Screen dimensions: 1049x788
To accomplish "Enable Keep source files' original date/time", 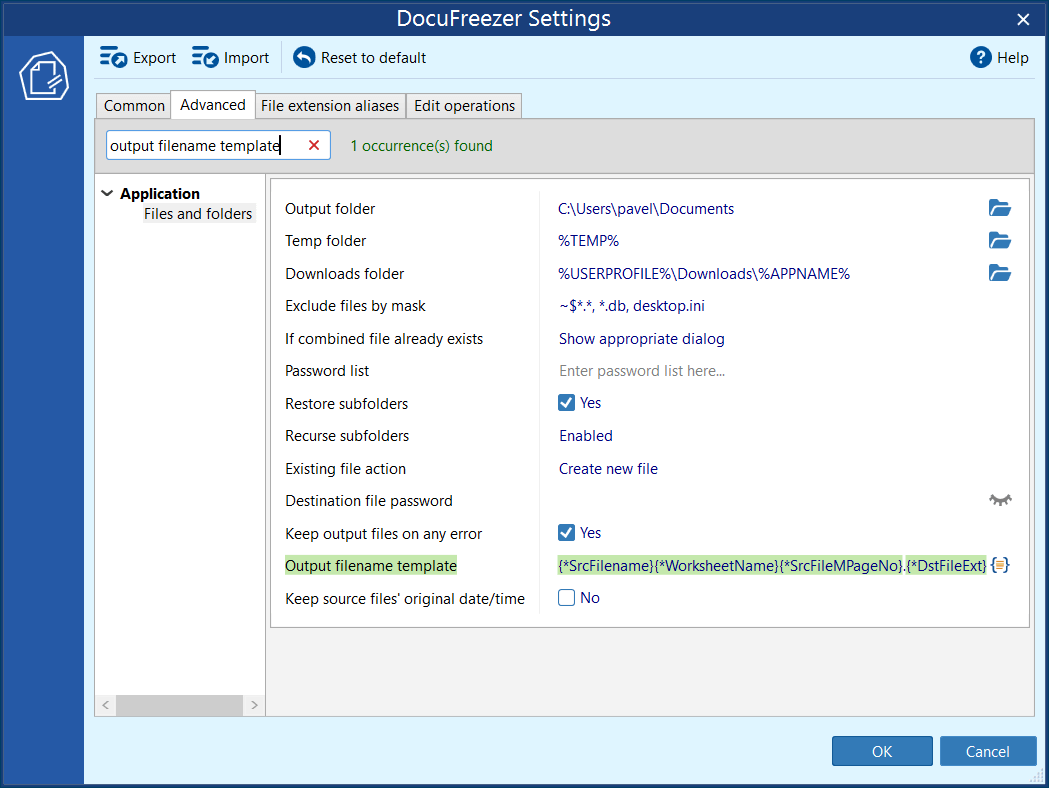I will click(x=567, y=597).
